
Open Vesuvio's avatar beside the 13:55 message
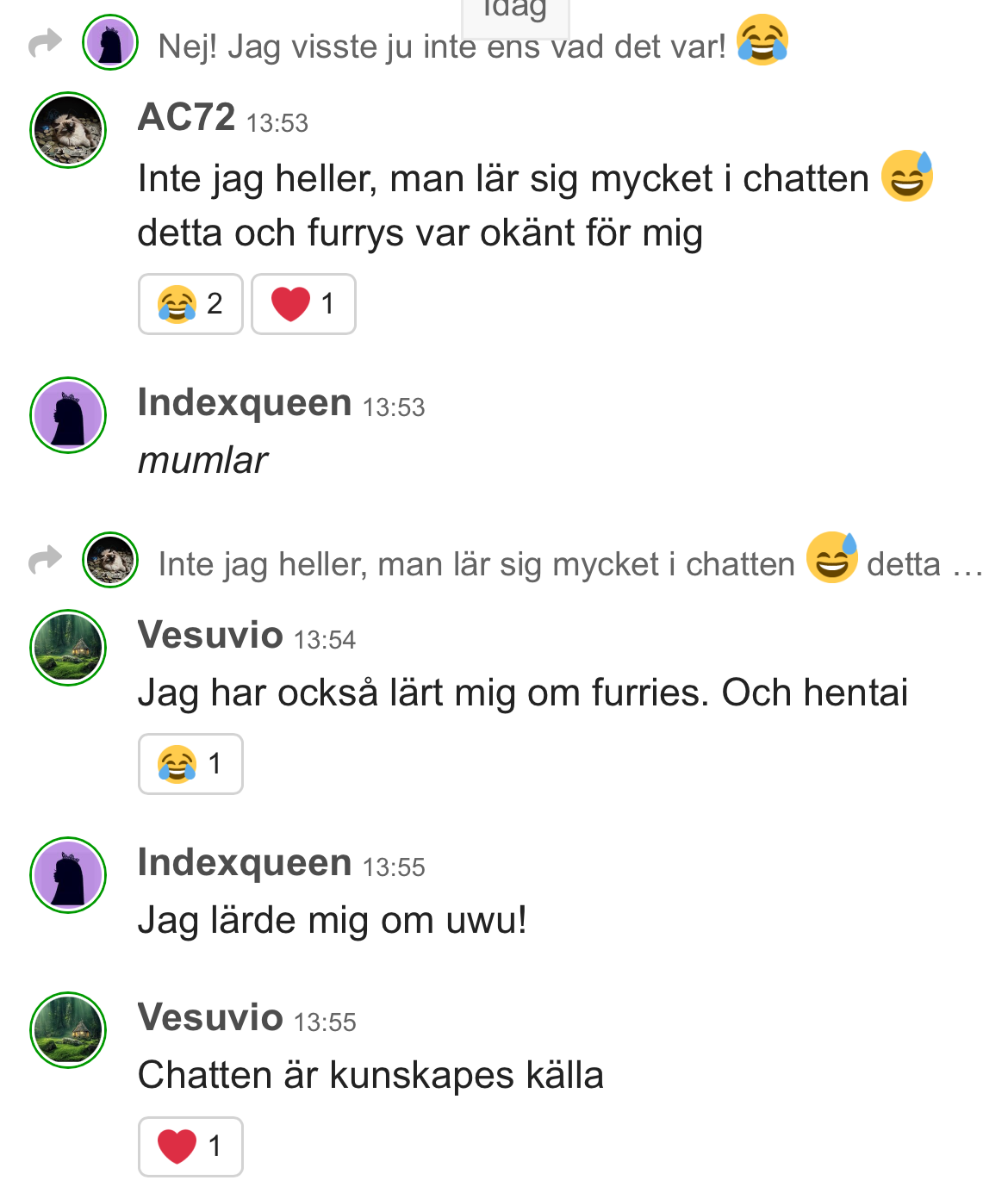coord(68,1030)
